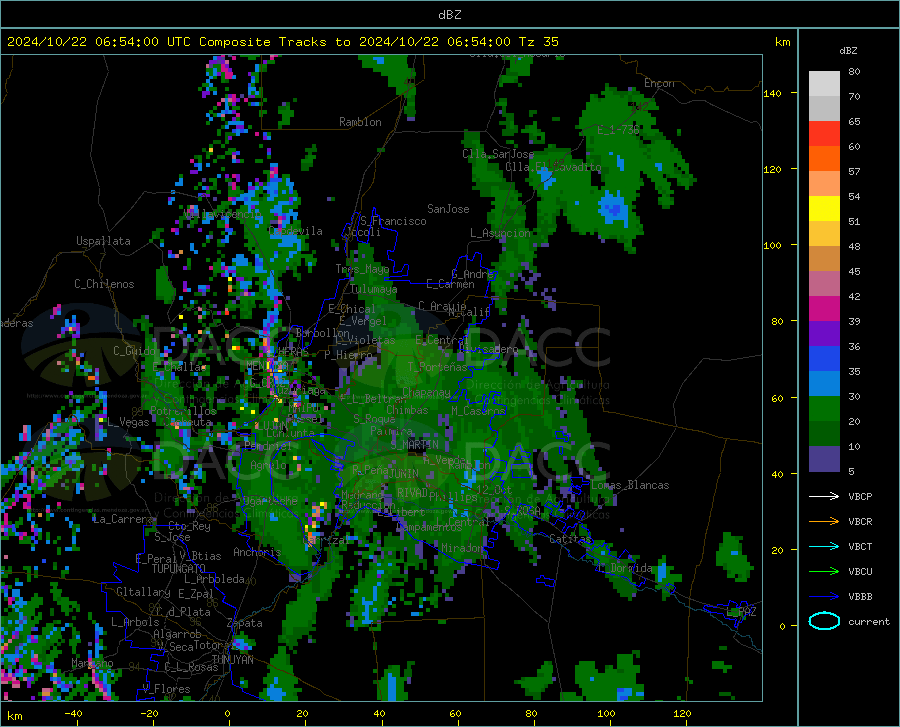Click the 5 value on dBZ scale

tap(851, 471)
